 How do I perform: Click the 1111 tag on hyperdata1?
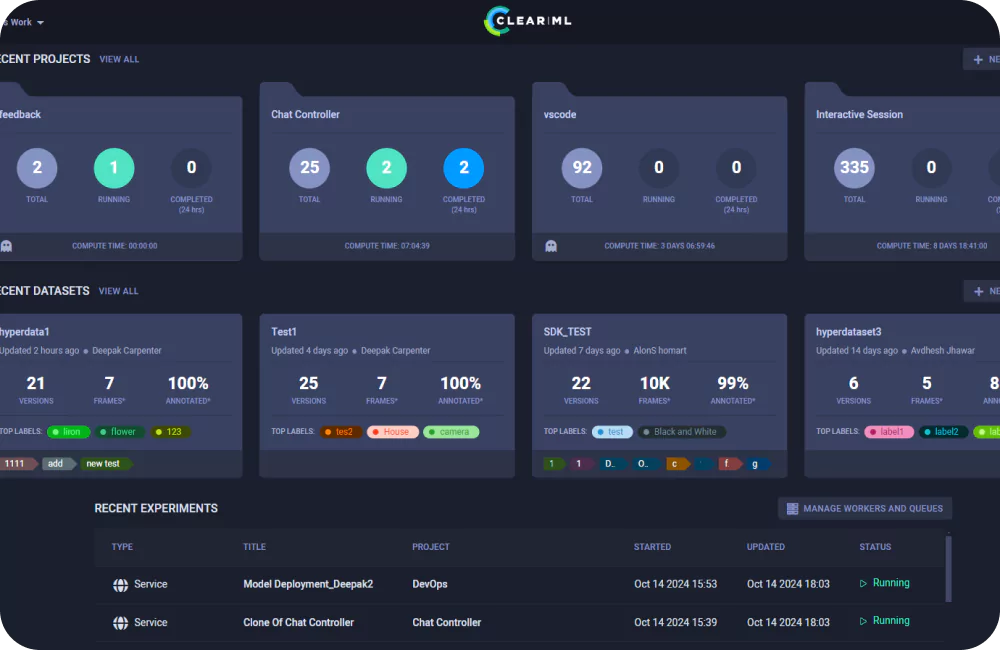click(x=17, y=464)
